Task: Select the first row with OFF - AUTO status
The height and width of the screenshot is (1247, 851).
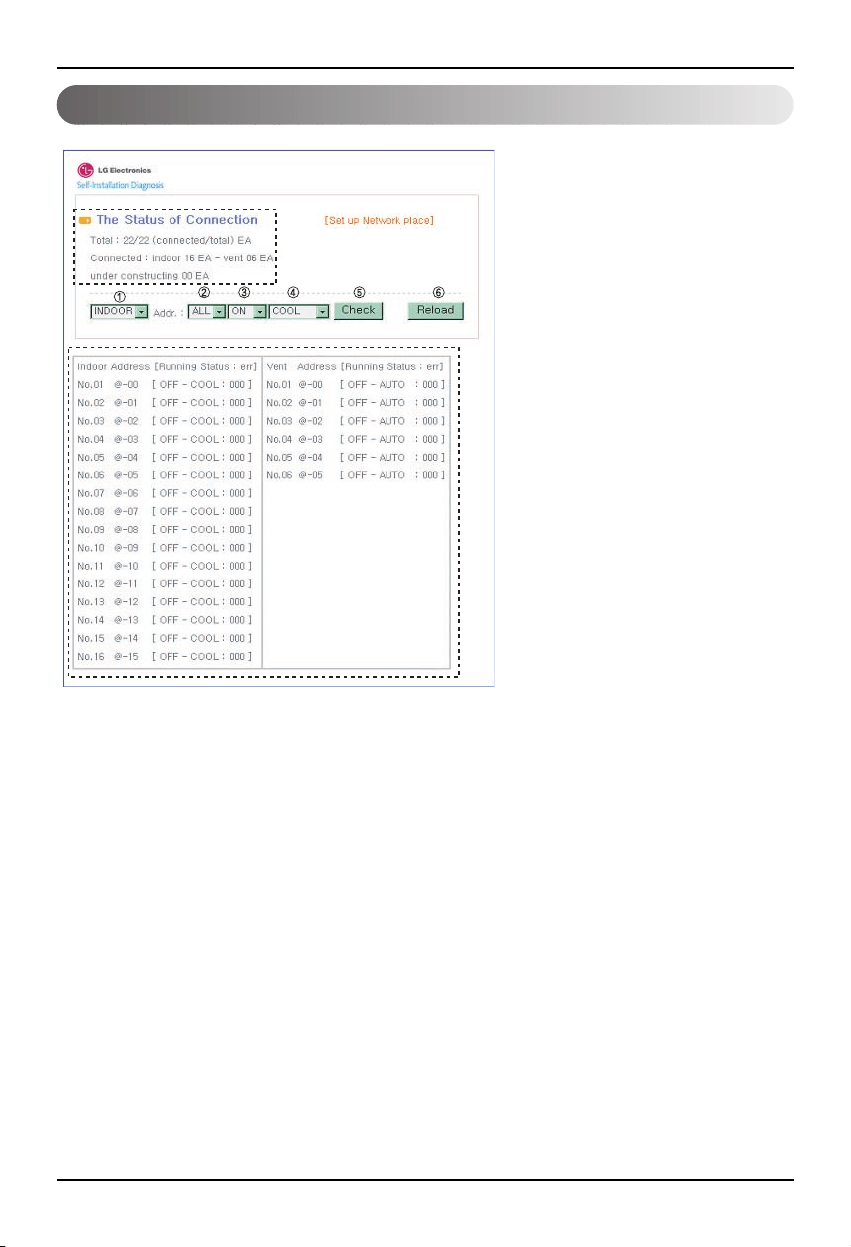Action: point(355,384)
